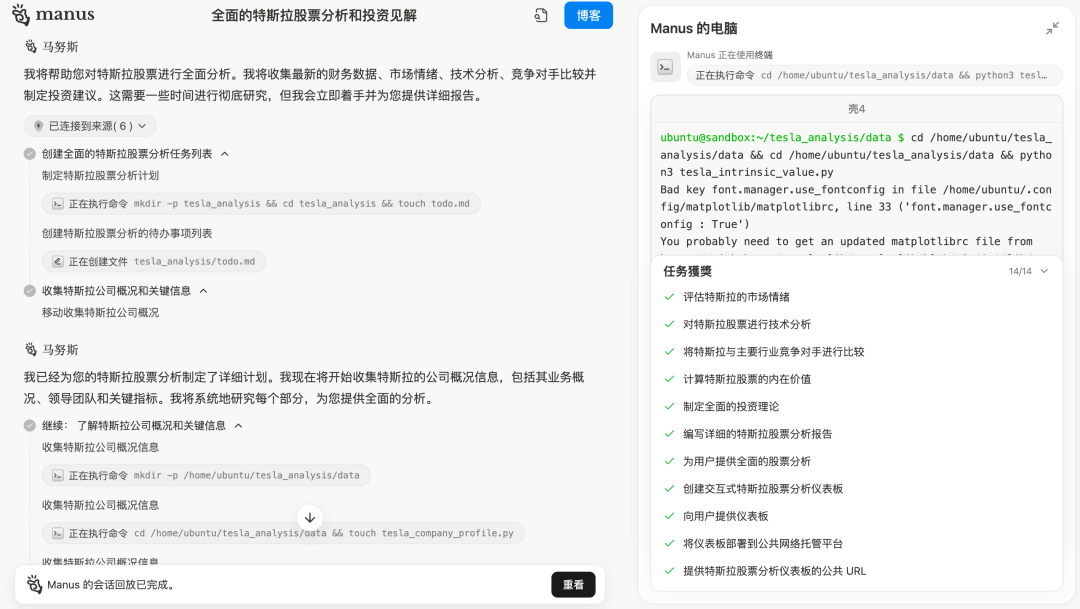Click the checkmark beside 编写详细的特斯拉股票分析报告

(669, 434)
